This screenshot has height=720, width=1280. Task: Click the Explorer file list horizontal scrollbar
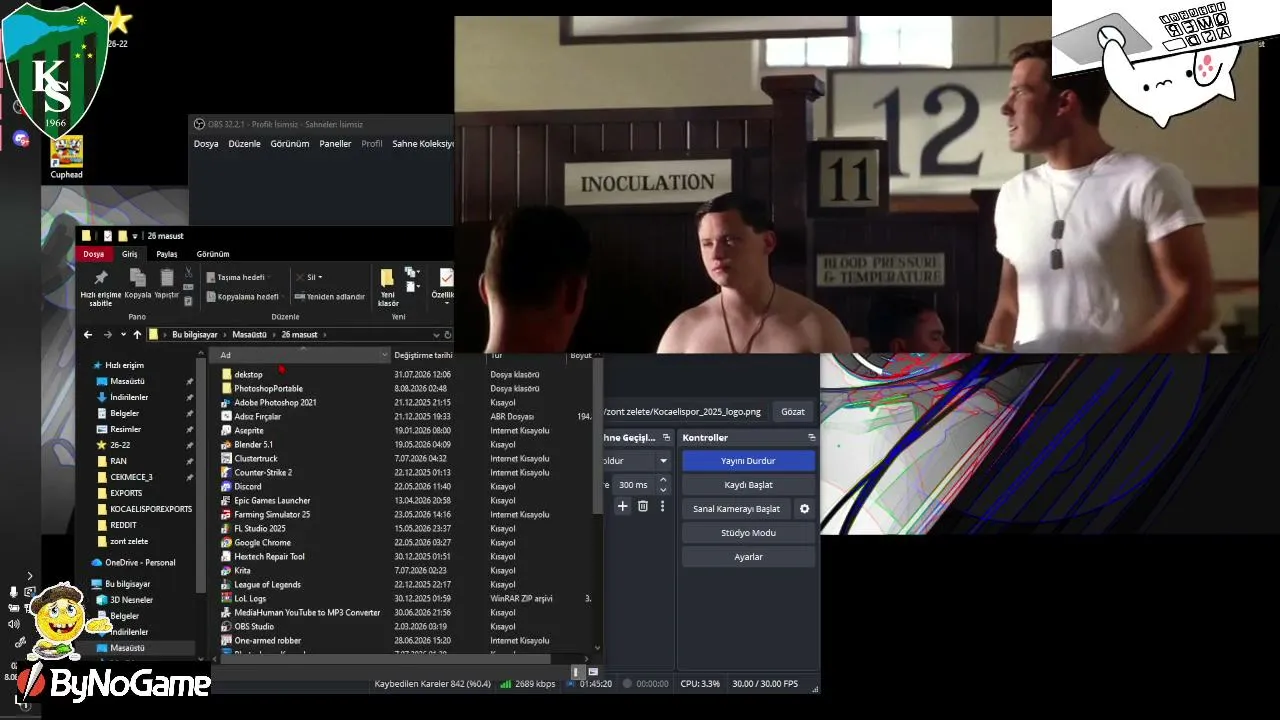[386, 659]
